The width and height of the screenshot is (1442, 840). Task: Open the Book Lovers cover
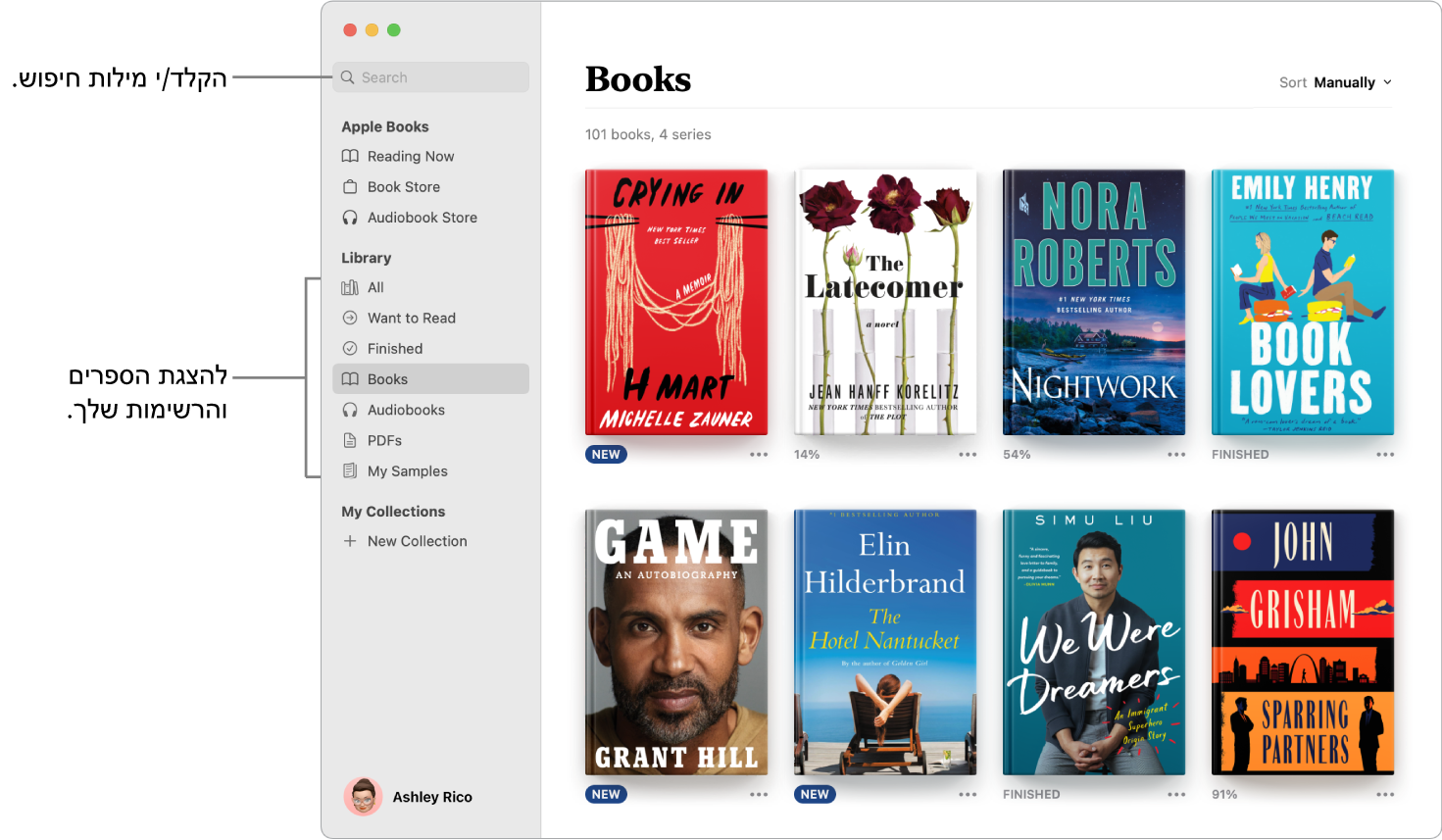(1303, 302)
